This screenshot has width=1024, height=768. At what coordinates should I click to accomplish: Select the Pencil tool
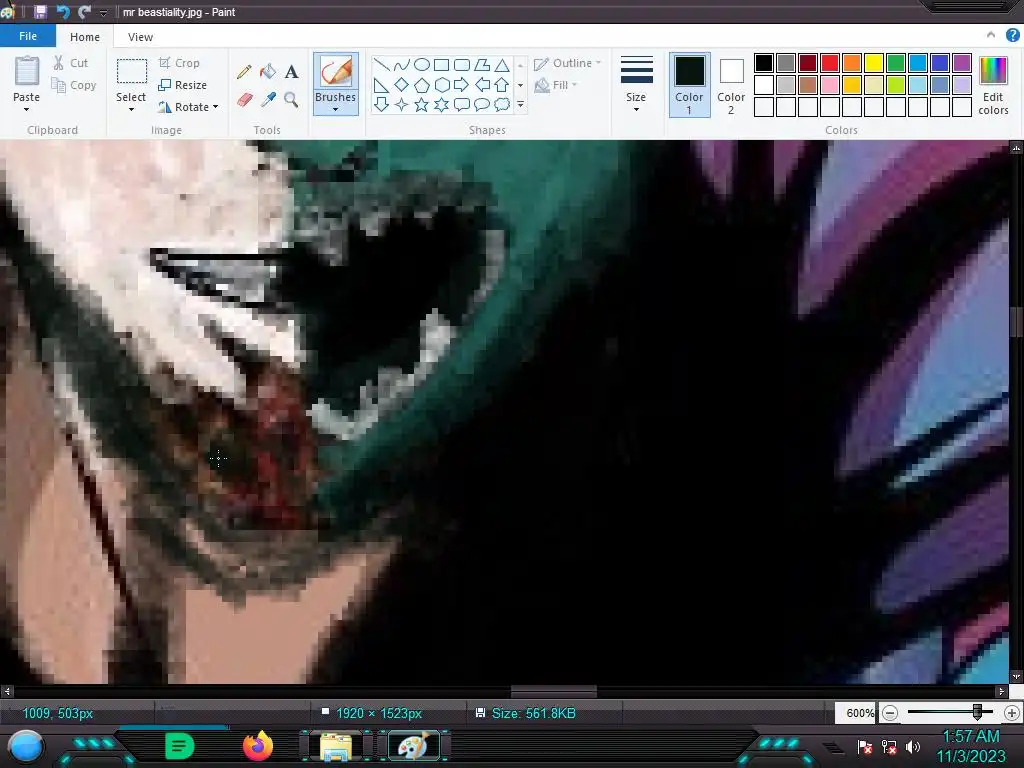tap(244, 72)
